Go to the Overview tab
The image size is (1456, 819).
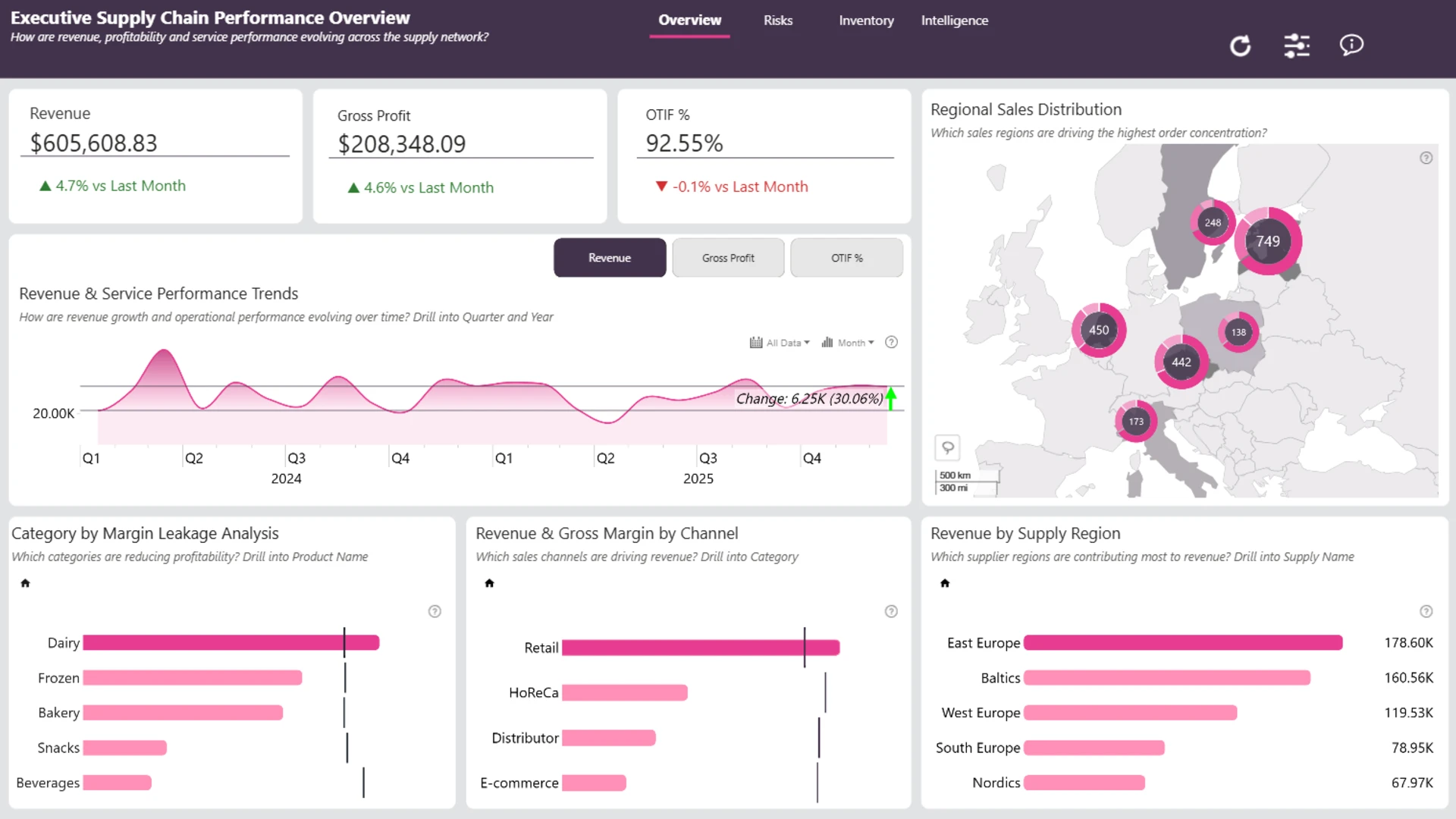689,20
